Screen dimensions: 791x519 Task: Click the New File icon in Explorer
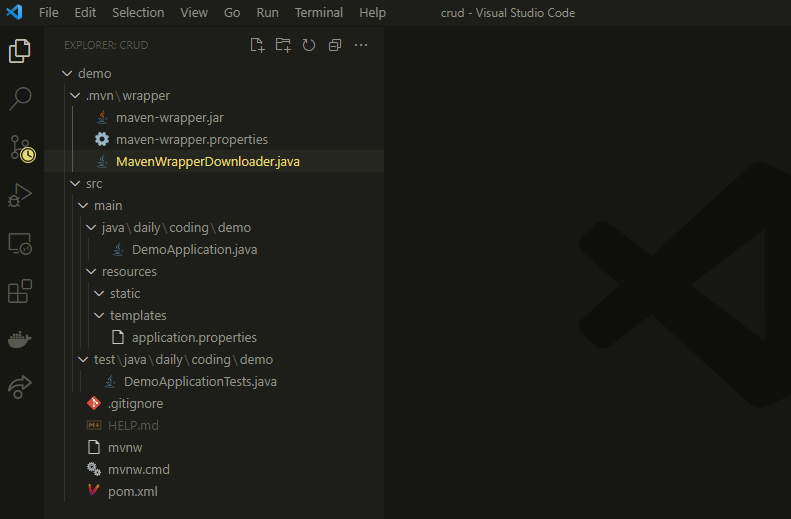click(x=257, y=45)
